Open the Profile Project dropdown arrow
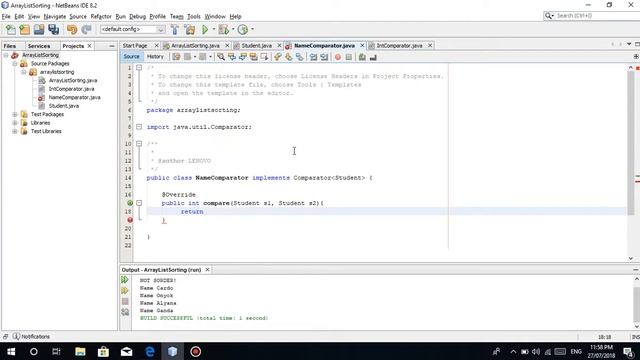640x360 pixels. 252,29
